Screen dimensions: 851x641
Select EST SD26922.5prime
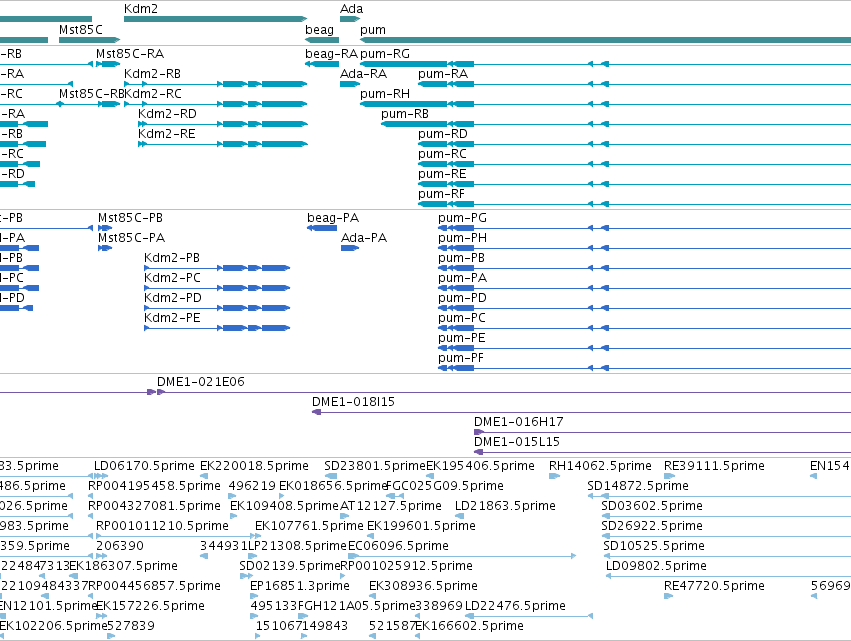(652, 526)
